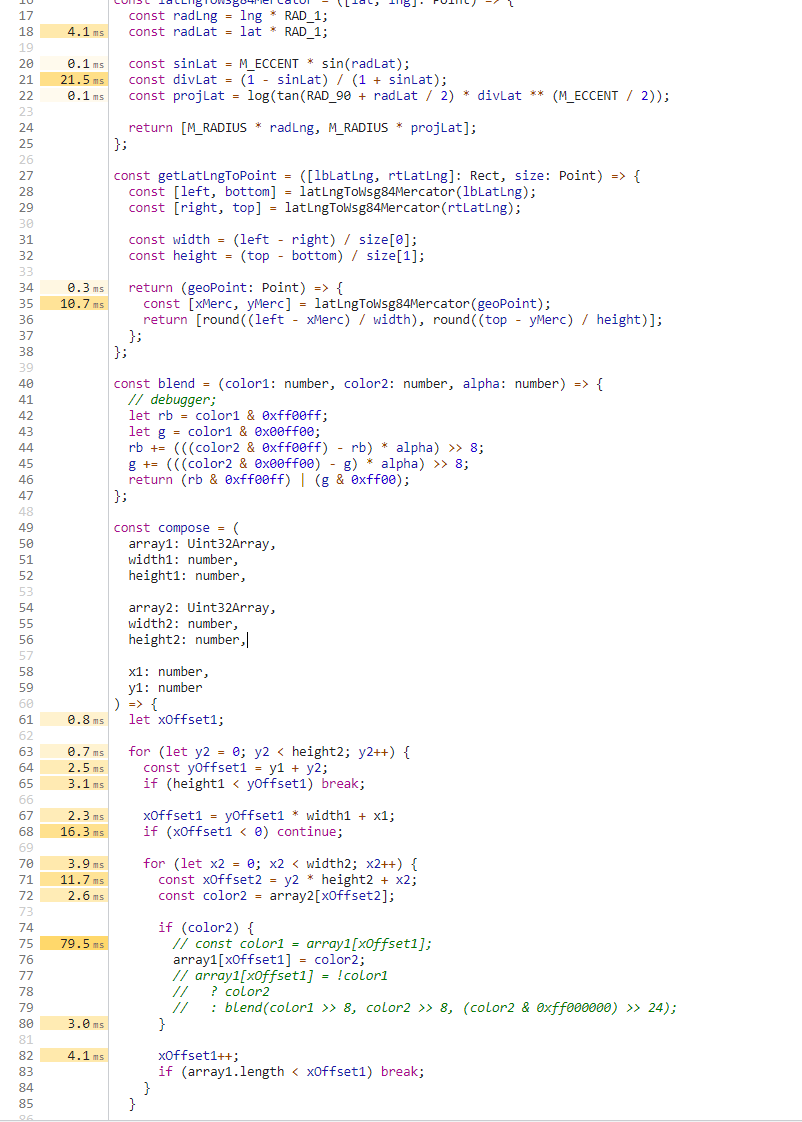This screenshot has height=1122, width=802.
Task: Click 'array2: Uint32Array' parameter
Action: coord(199,608)
